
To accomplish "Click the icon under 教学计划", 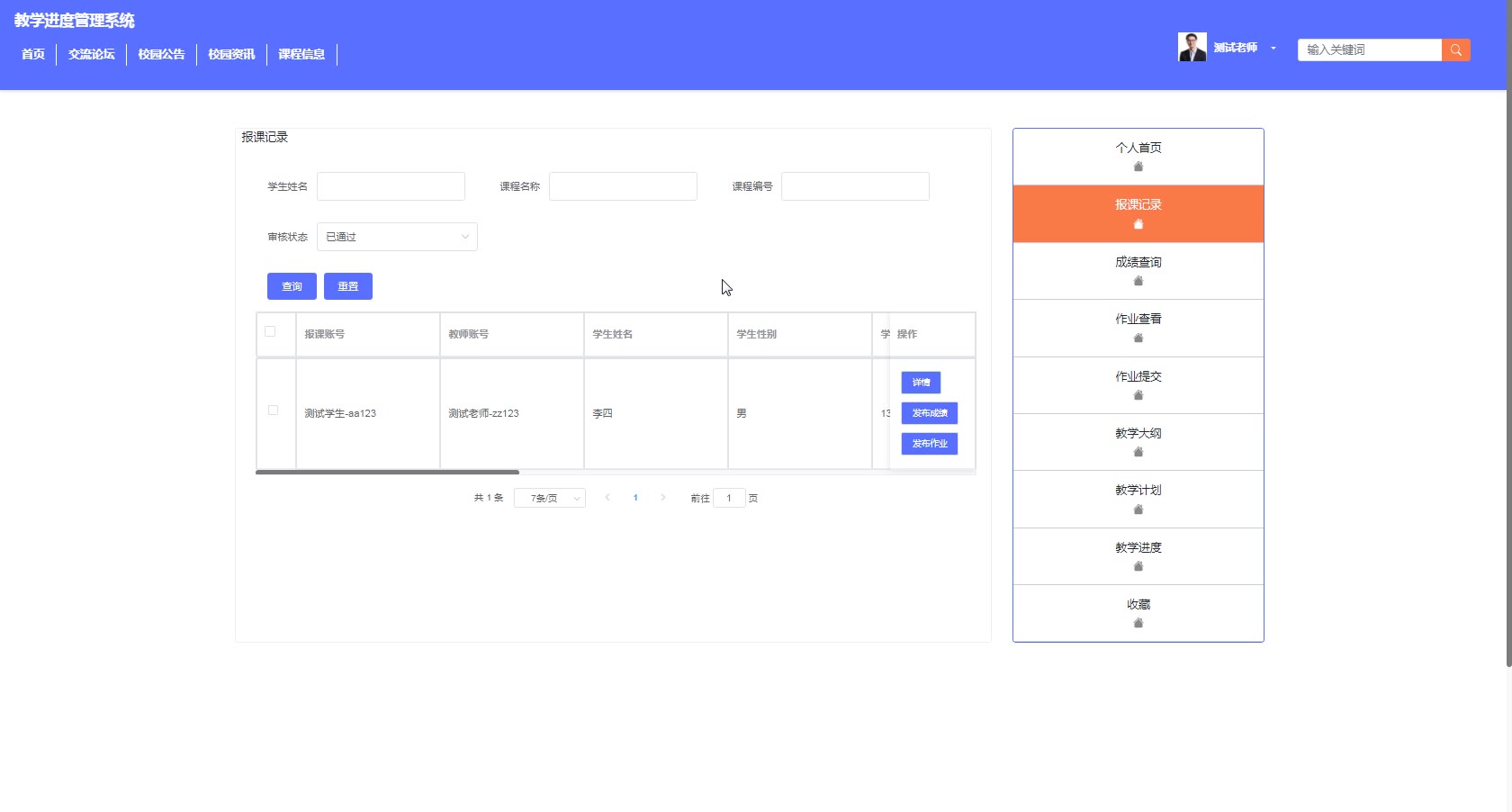I will click(1138, 510).
